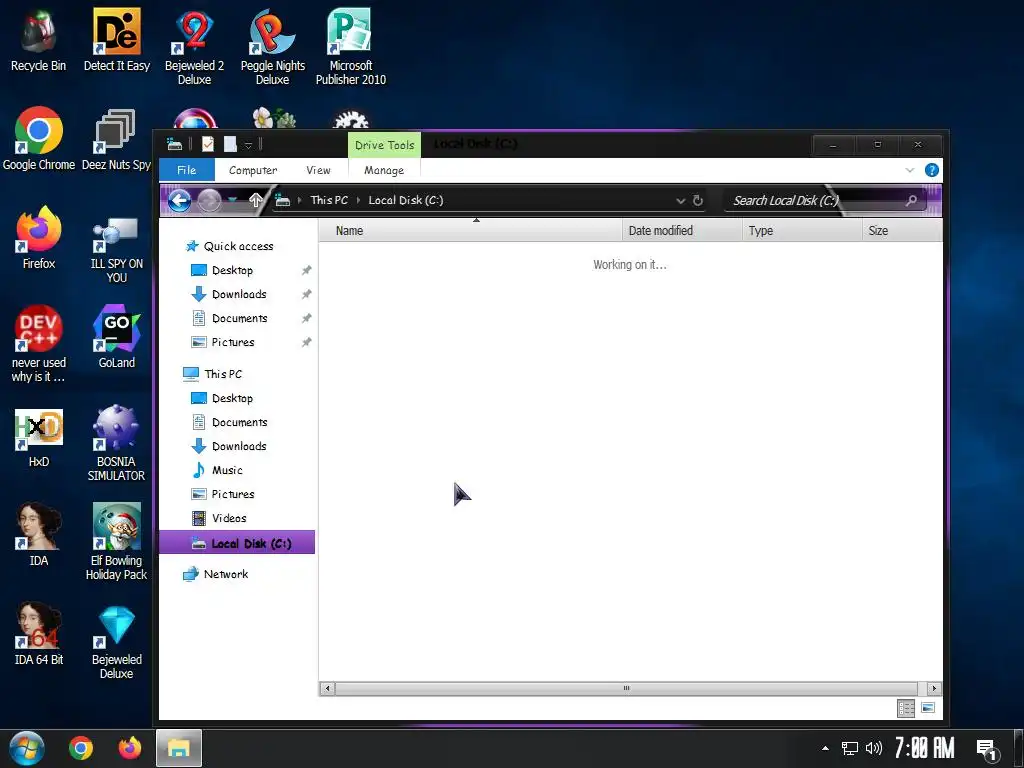Open the Recycle Bin desktop icon
Screen dimensions: 1024x768
39,40
